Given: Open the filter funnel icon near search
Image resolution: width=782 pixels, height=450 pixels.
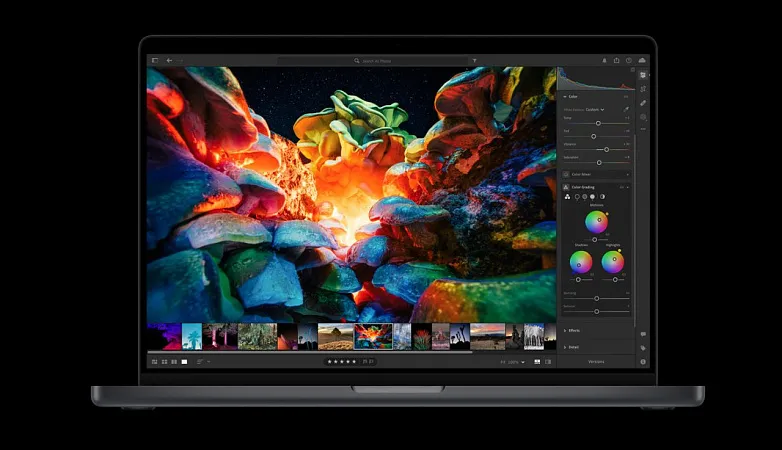Looking at the screenshot, I should pos(474,60).
